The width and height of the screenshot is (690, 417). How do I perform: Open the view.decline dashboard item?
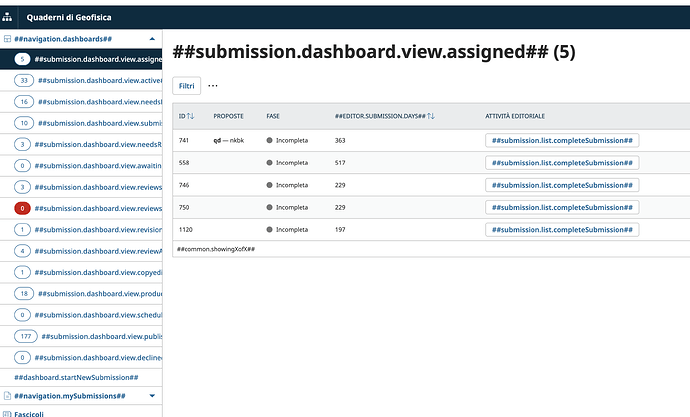pyautogui.click(x=81, y=358)
